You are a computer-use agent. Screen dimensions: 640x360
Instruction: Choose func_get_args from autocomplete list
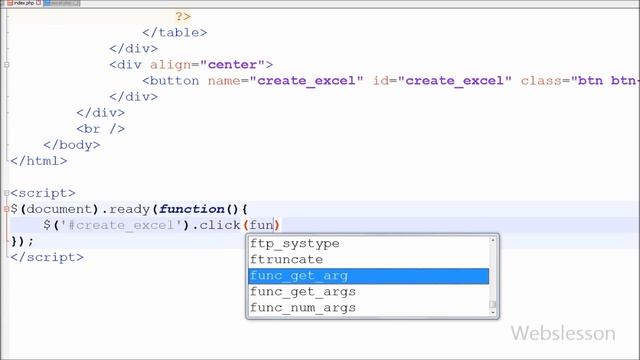pyautogui.click(x=369, y=292)
